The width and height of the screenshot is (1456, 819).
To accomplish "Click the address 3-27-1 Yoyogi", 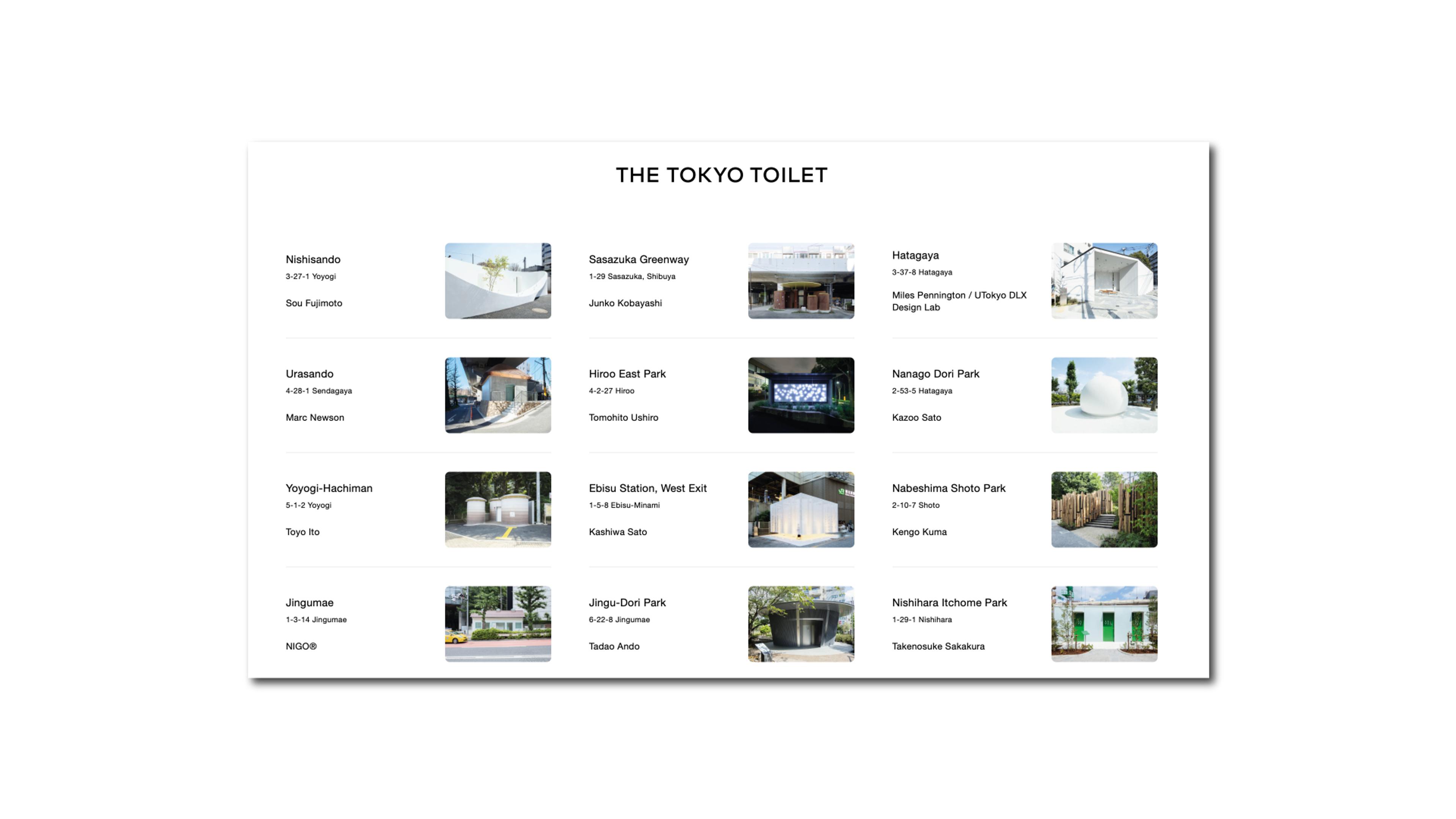I will coord(310,277).
